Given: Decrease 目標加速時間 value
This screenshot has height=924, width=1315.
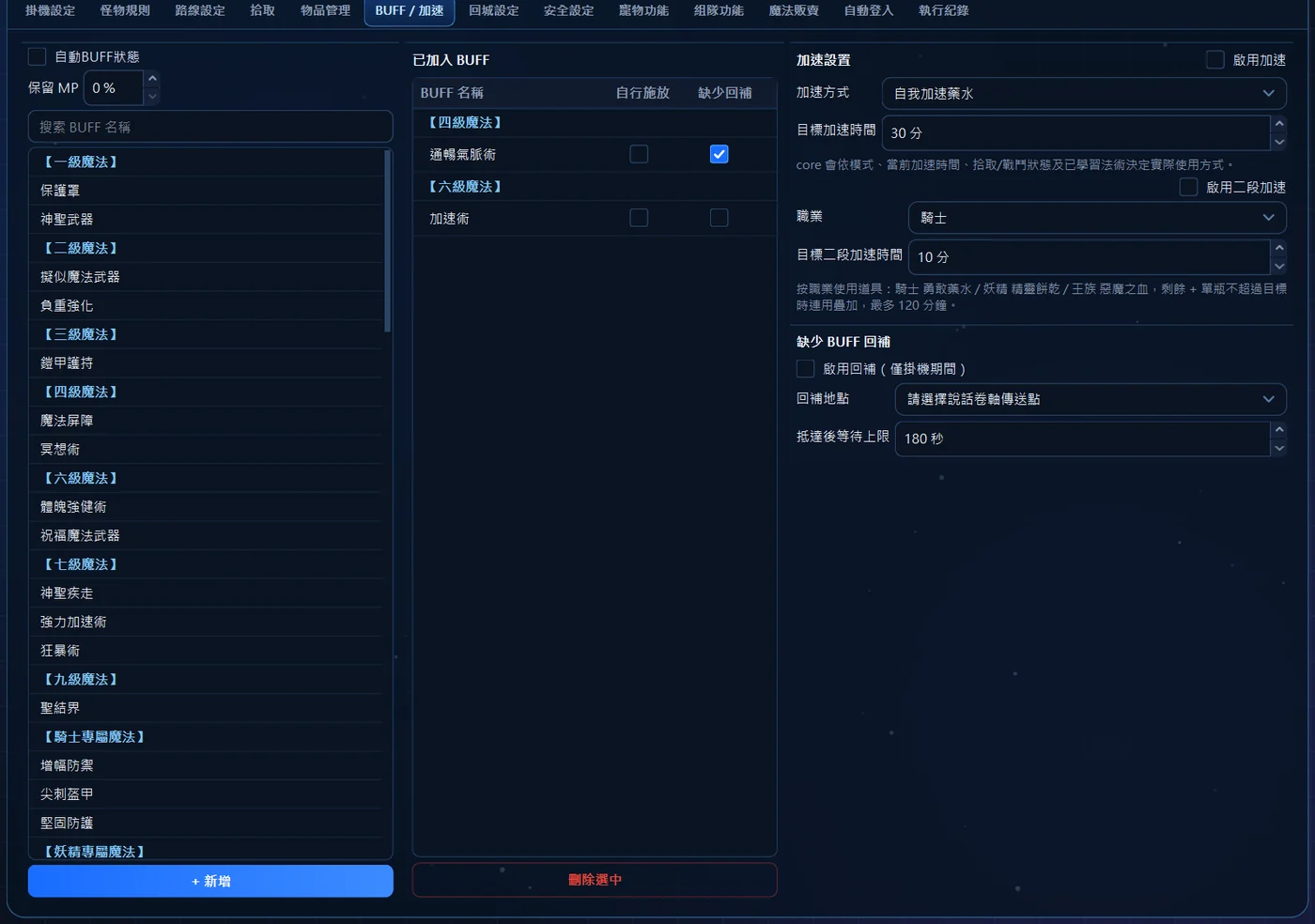Looking at the screenshot, I should (1278, 142).
